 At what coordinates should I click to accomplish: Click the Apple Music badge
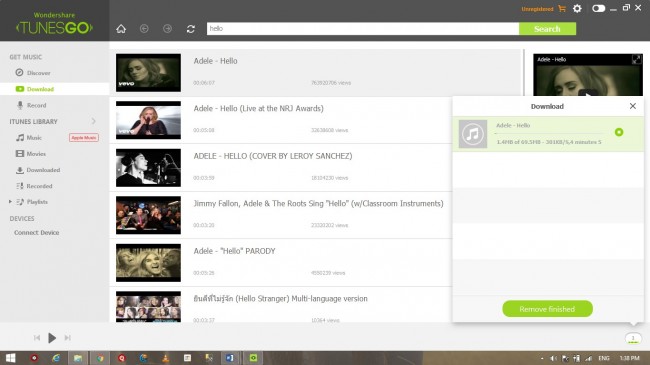(x=84, y=137)
